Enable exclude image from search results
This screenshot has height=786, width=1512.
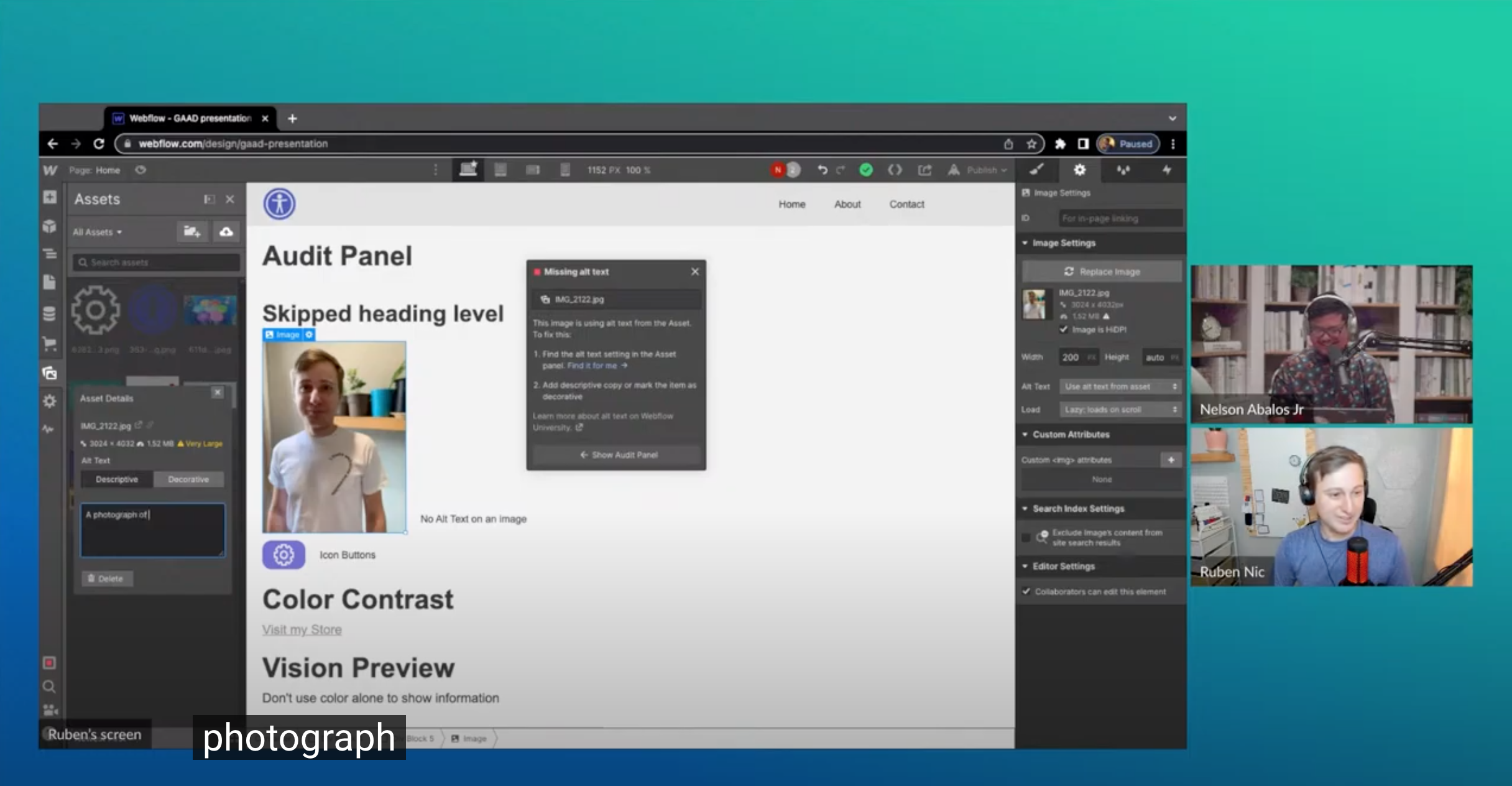tap(1026, 537)
